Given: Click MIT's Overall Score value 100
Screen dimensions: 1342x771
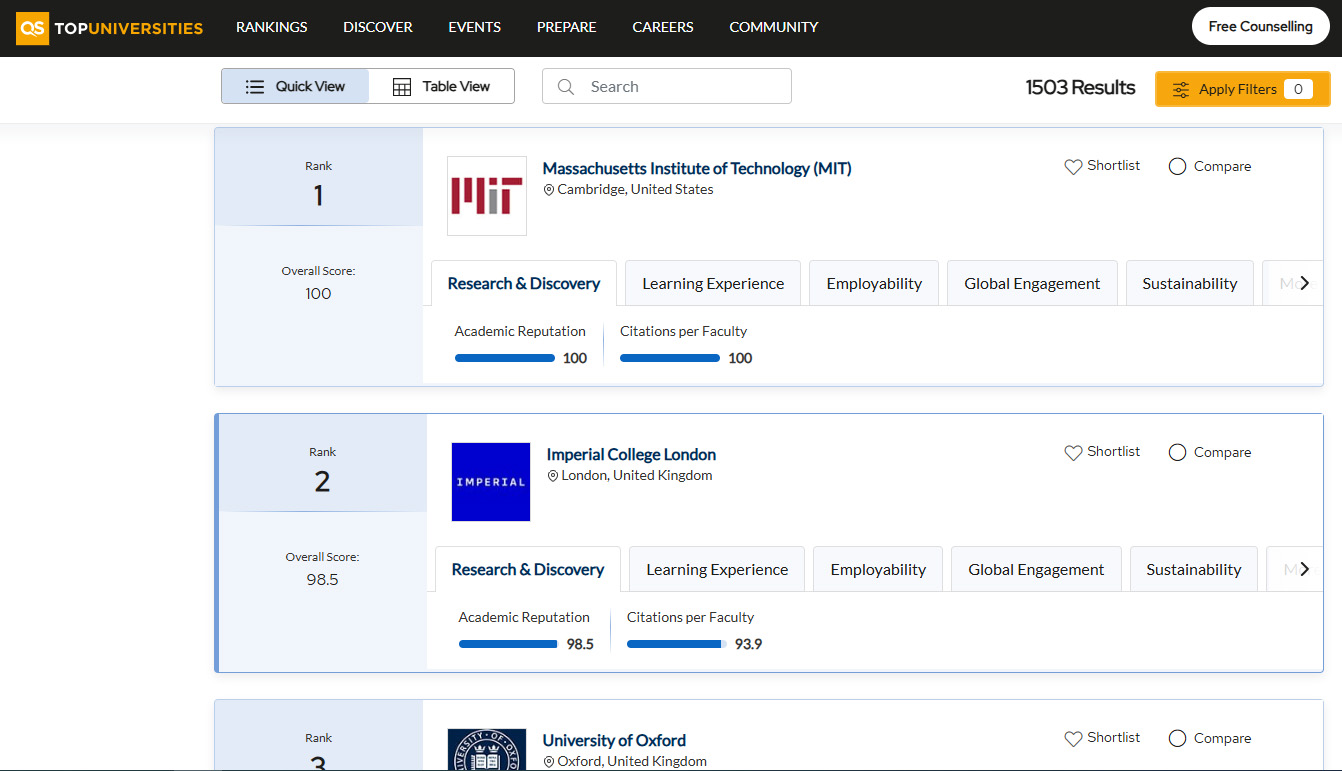Looking at the screenshot, I should point(318,293).
